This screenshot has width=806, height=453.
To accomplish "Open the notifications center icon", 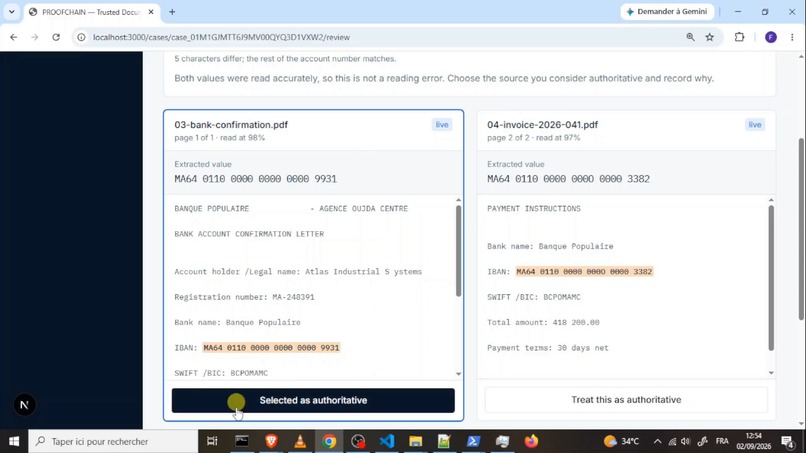I will point(787,441).
